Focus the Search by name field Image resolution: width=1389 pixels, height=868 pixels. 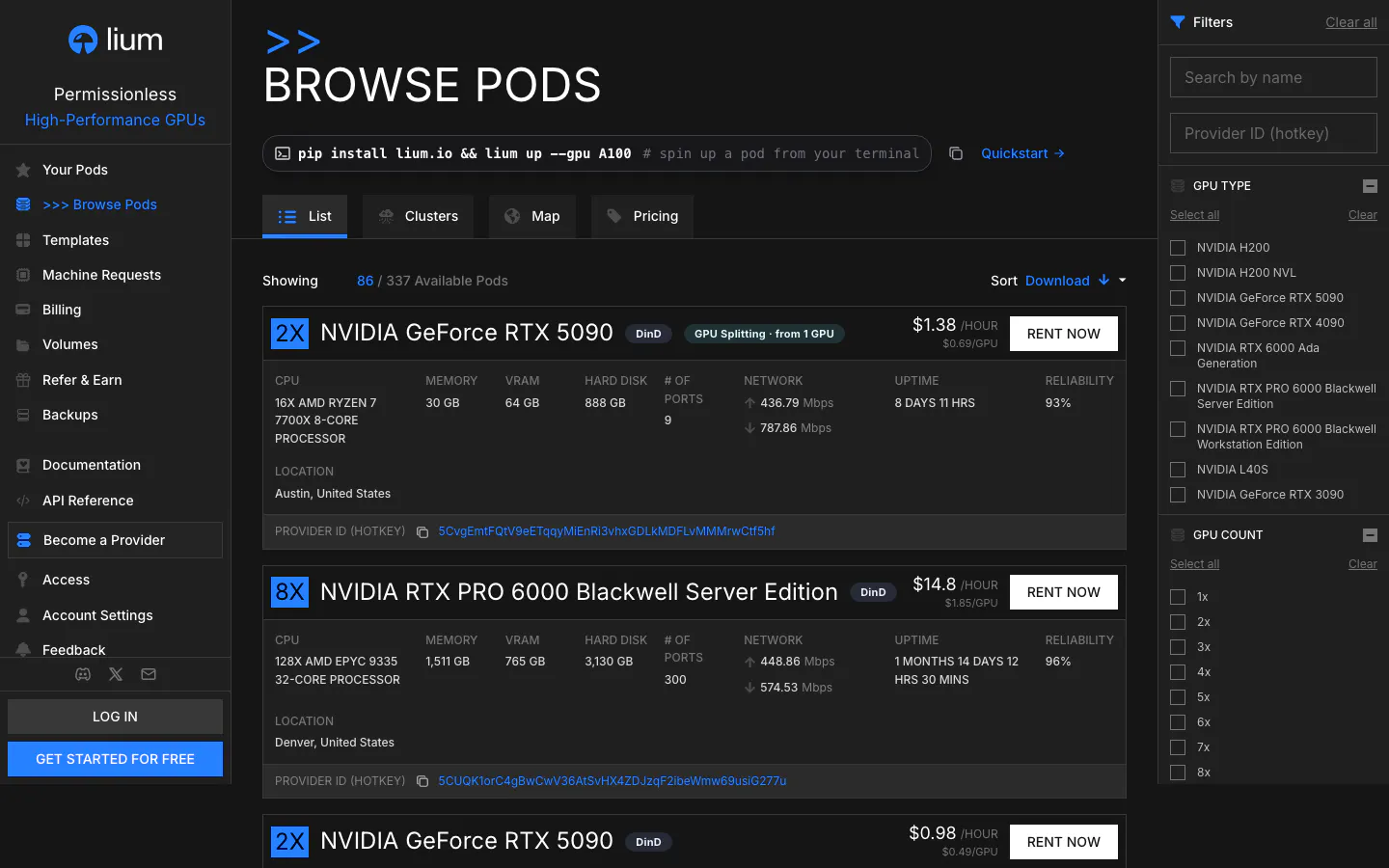coord(1273,77)
